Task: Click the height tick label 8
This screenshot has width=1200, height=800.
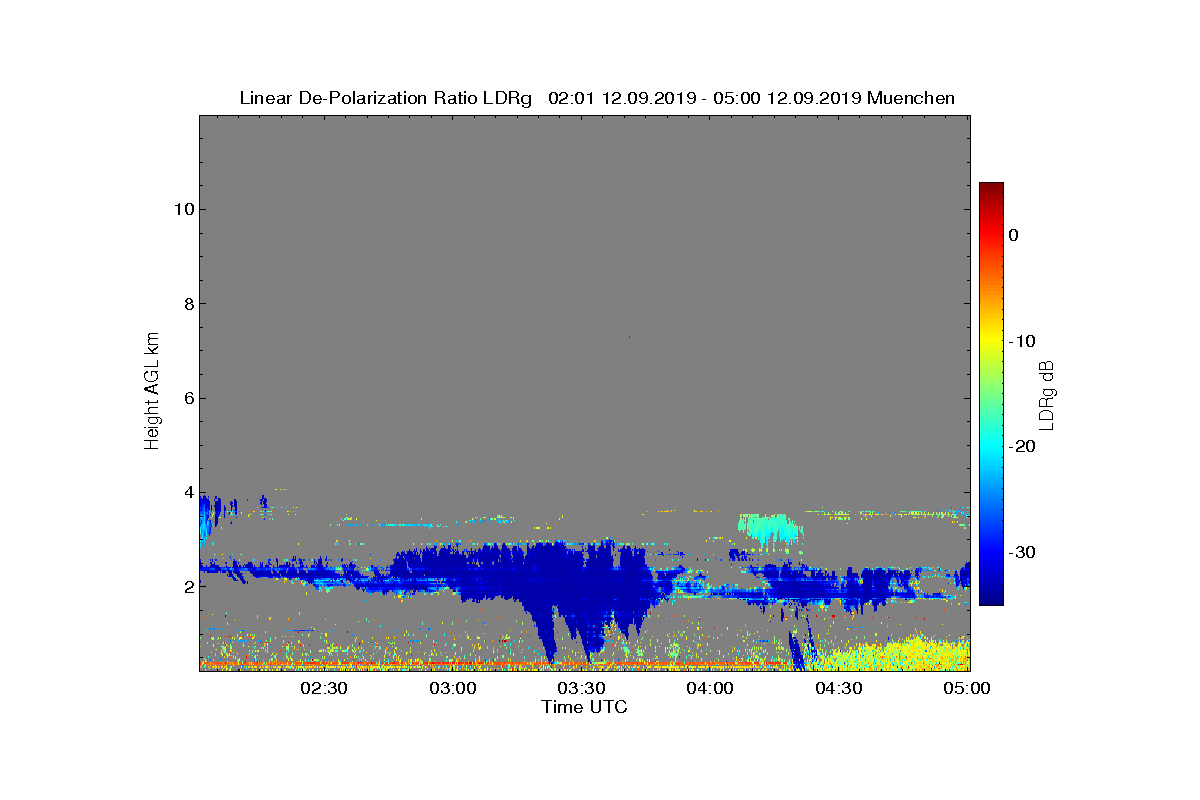Action: (187, 304)
